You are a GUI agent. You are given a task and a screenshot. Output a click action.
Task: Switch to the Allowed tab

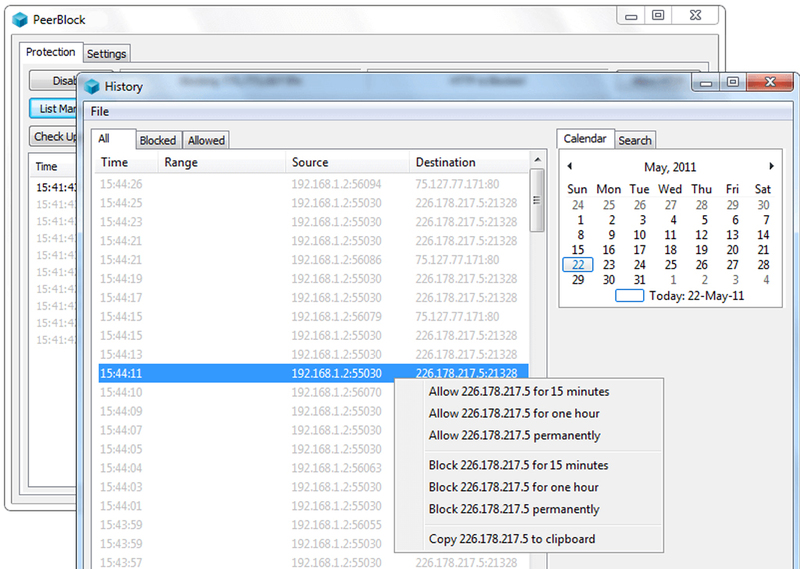[x=206, y=140]
